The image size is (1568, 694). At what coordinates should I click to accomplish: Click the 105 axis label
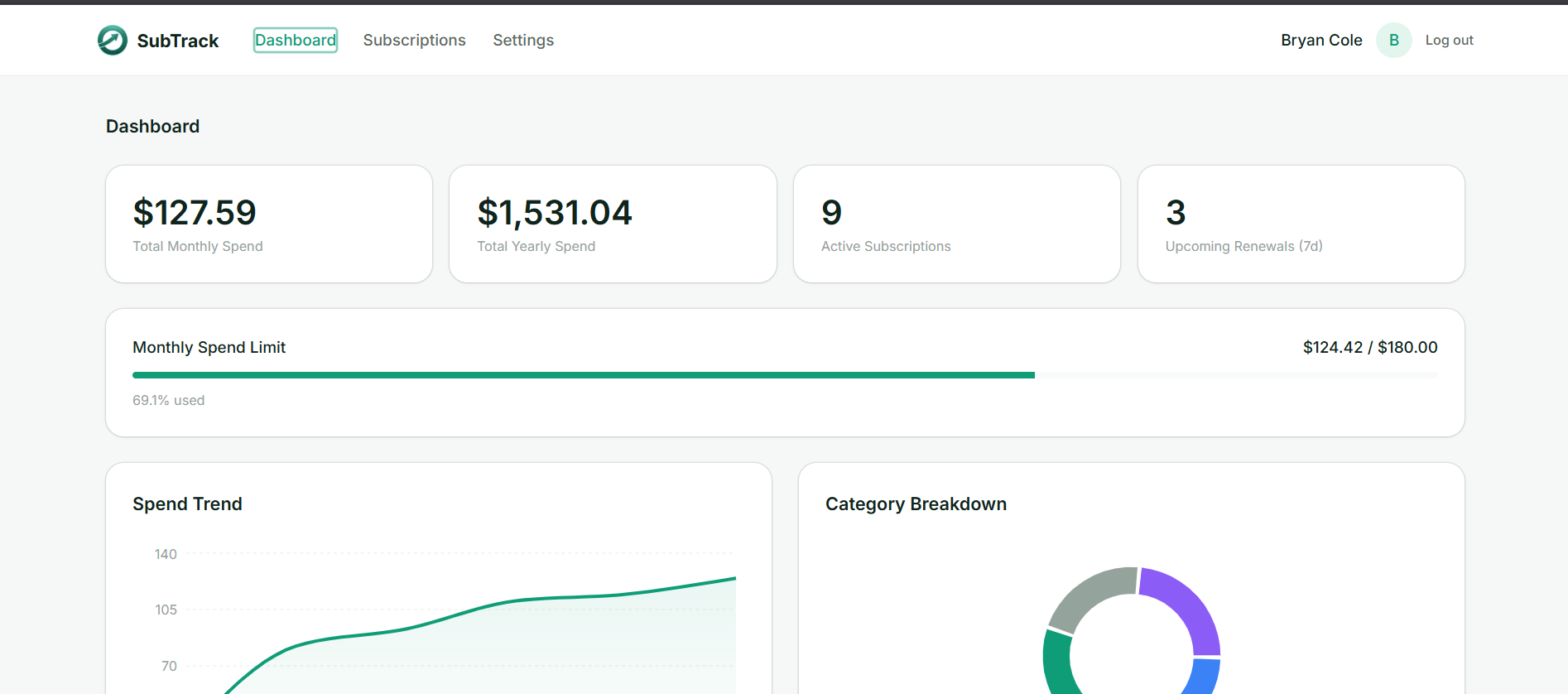coord(166,610)
